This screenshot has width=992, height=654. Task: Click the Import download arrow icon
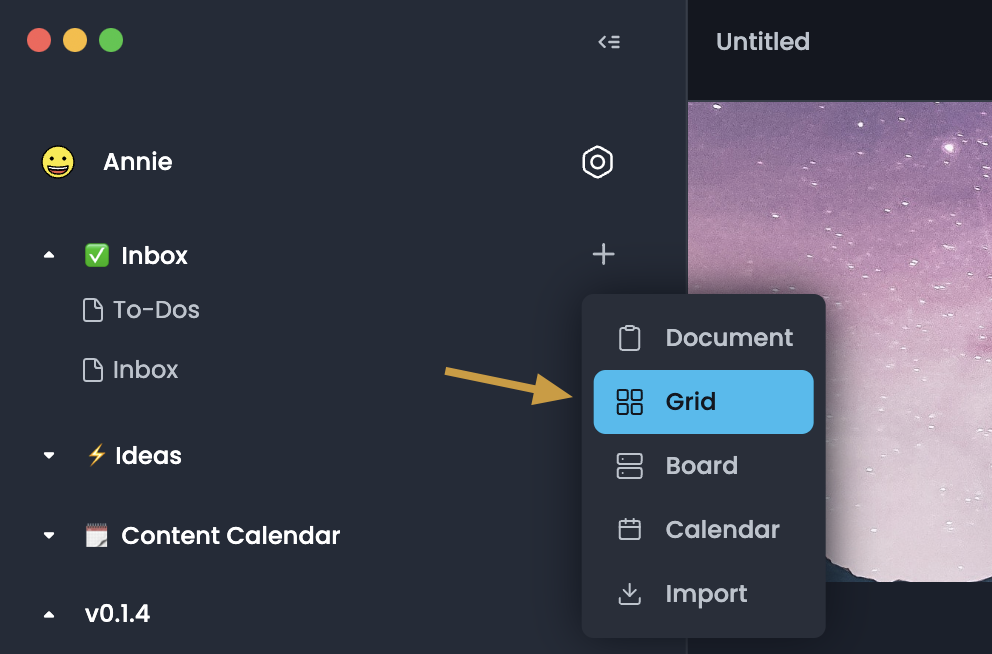pyautogui.click(x=630, y=594)
